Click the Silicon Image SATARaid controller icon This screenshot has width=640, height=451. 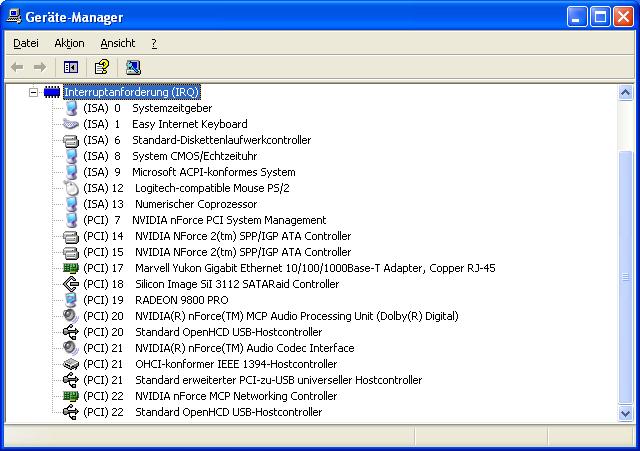click(71, 284)
